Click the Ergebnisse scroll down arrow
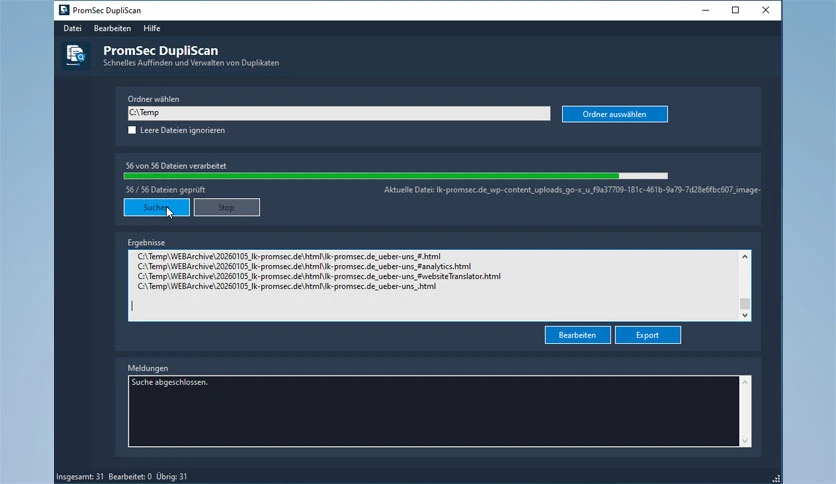836x484 pixels. click(x=745, y=315)
